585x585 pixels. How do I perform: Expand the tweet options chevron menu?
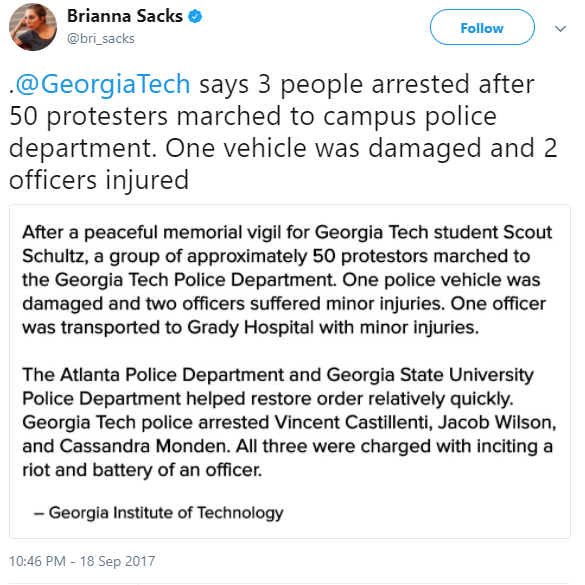(560, 28)
